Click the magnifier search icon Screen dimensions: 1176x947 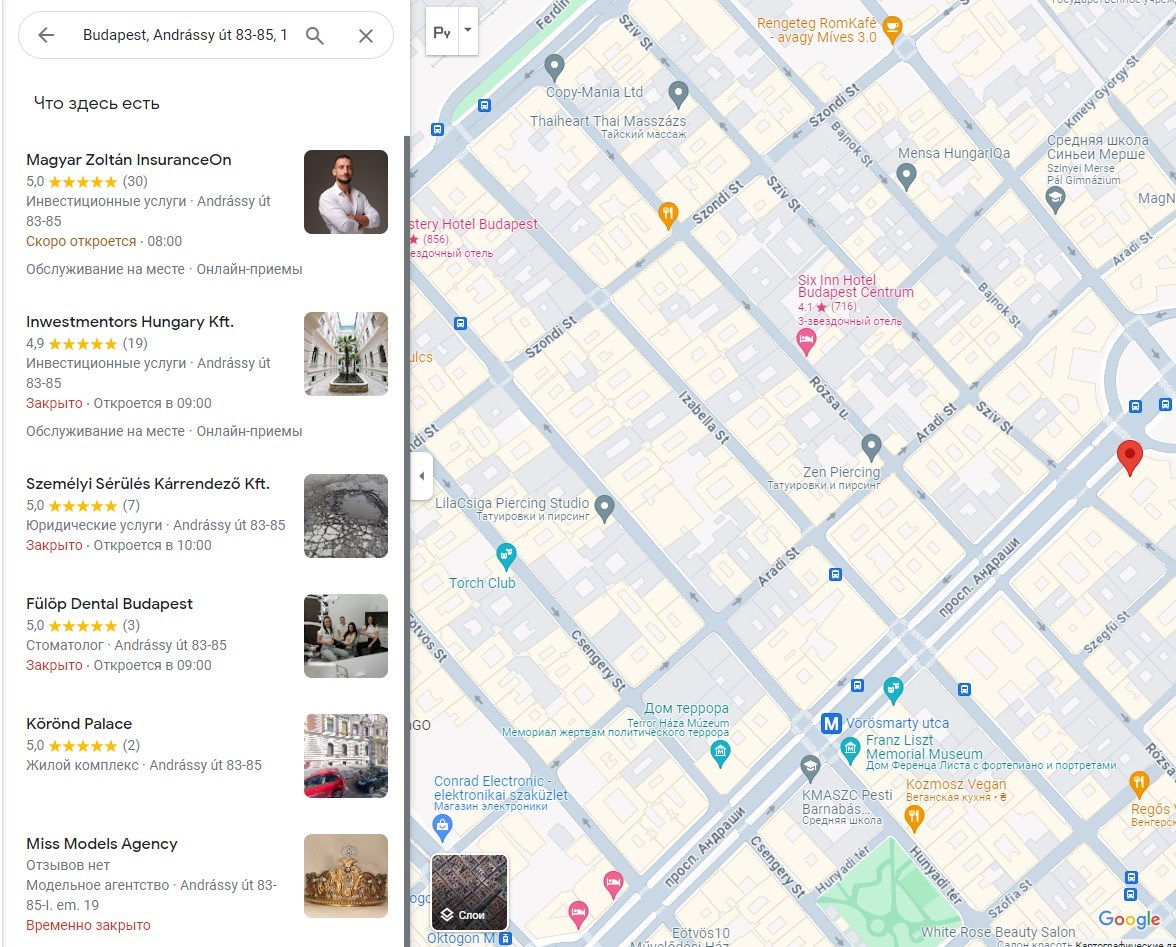click(315, 35)
